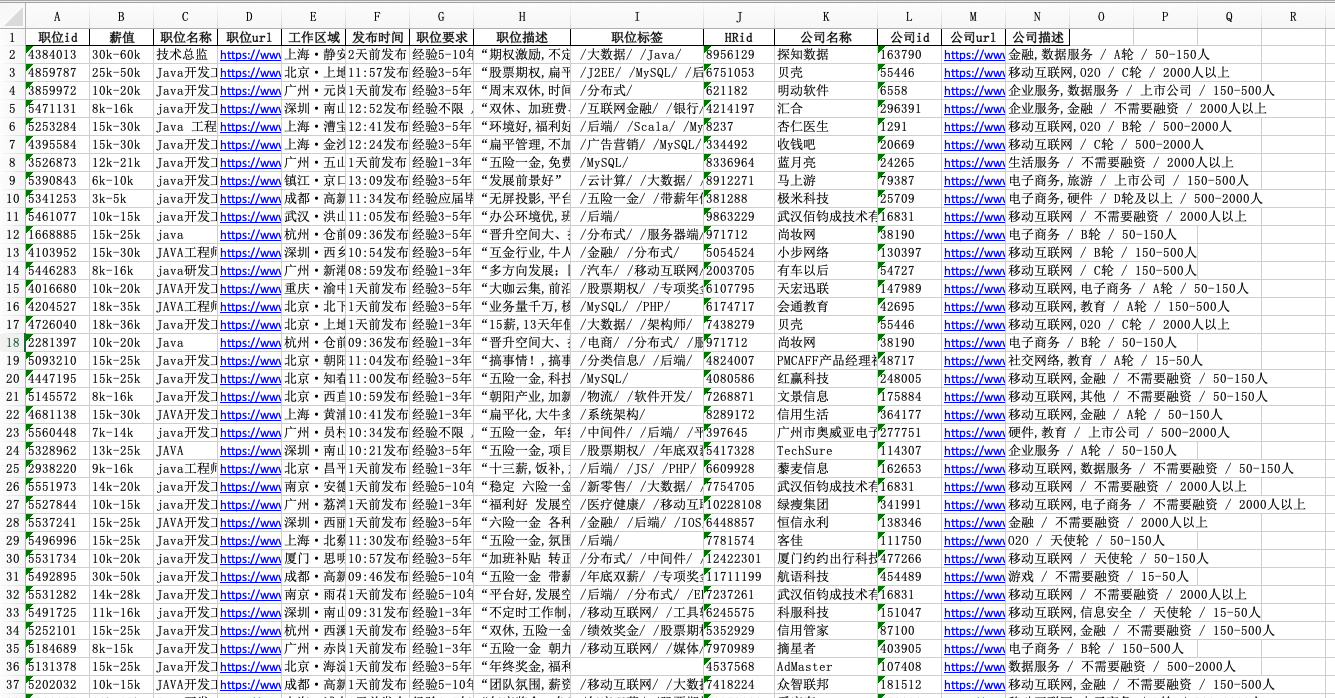Click the 公司id header cell
Screen dimensions: 1335x698
coord(909,37)
